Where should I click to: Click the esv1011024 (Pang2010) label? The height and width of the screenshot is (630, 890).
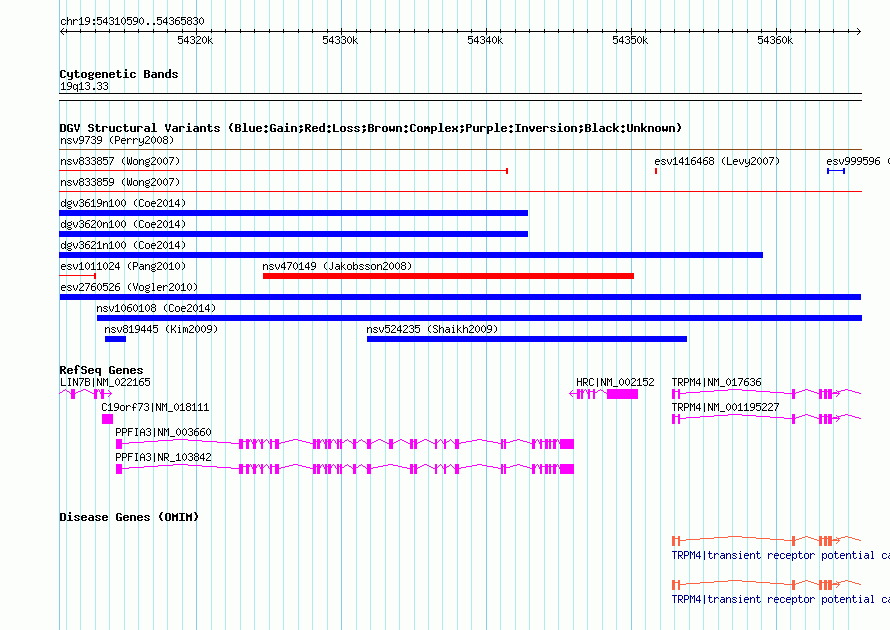pyautogui.click(x=123, y=266)
